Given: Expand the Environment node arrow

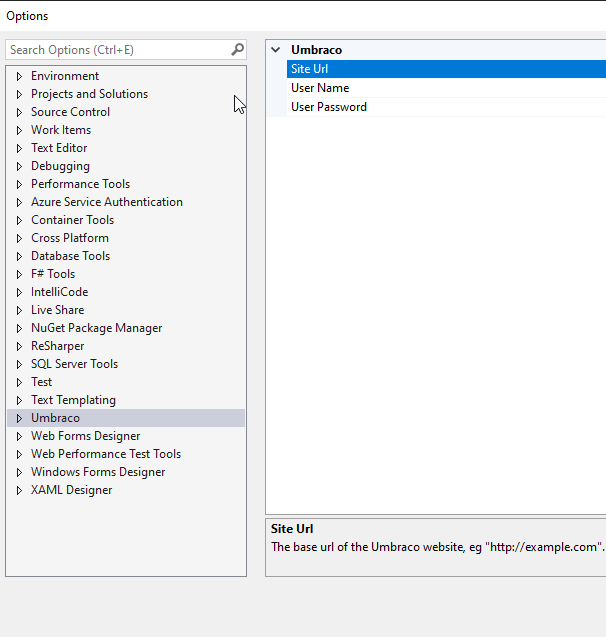Looking at the screenshot, I should point(19,76).
